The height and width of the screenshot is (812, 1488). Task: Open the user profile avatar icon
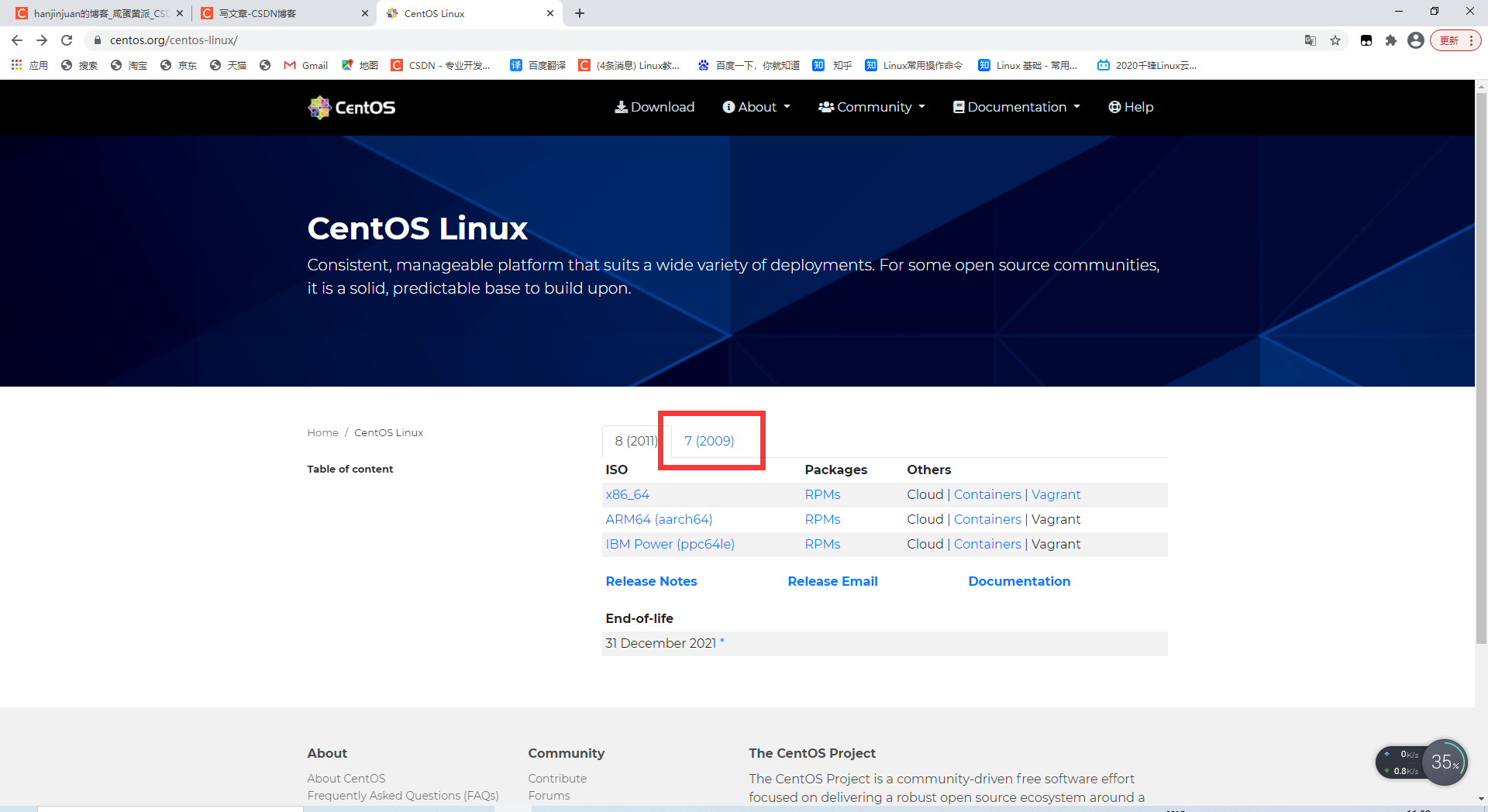point(1416,40)
